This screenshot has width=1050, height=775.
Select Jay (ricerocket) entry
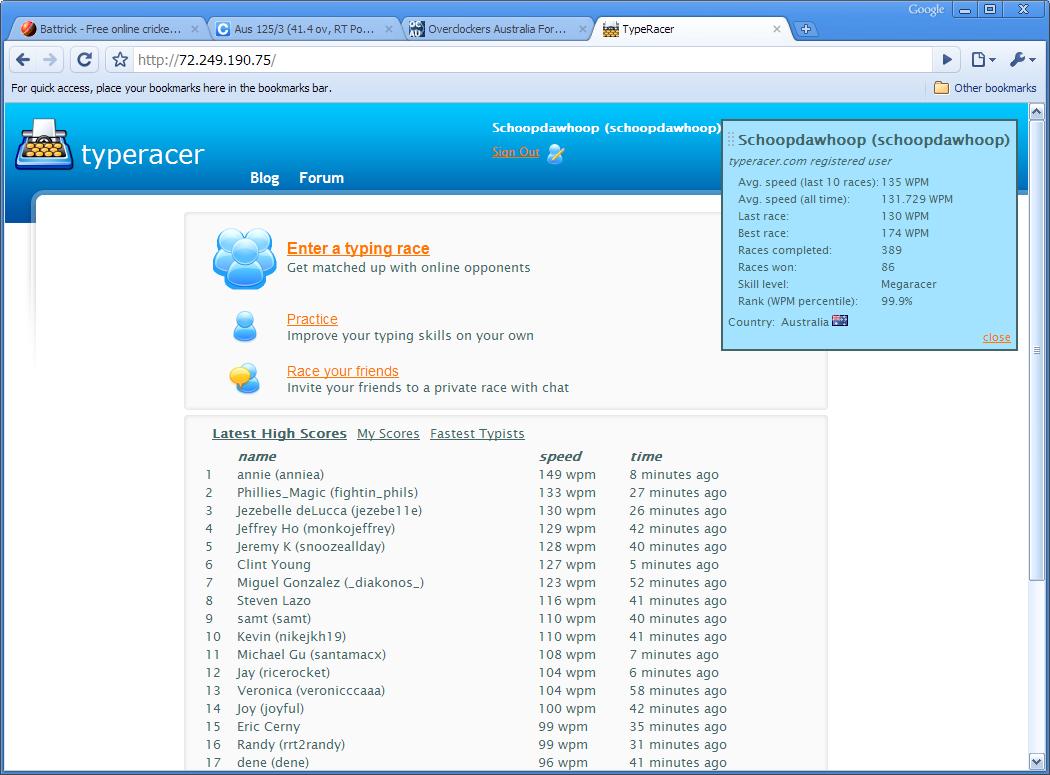[283, 673]
